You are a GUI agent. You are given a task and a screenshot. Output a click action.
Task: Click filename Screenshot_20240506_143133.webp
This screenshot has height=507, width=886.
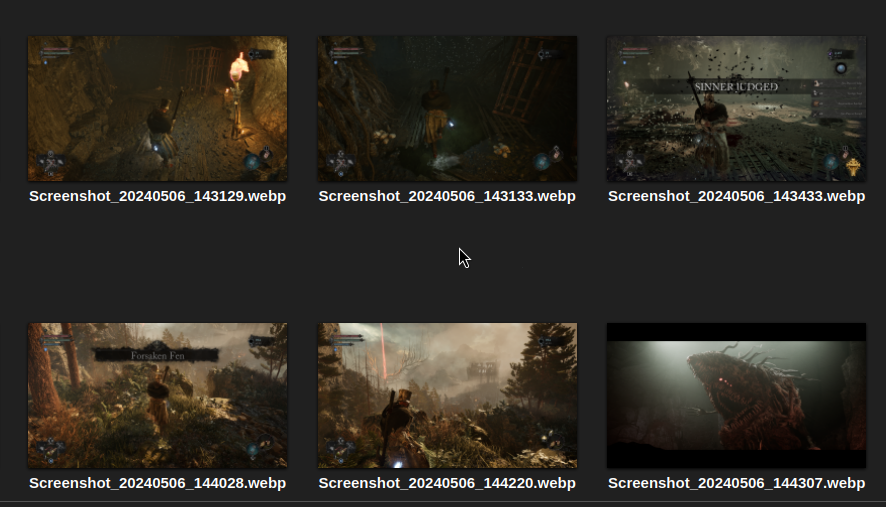point(447,196)
